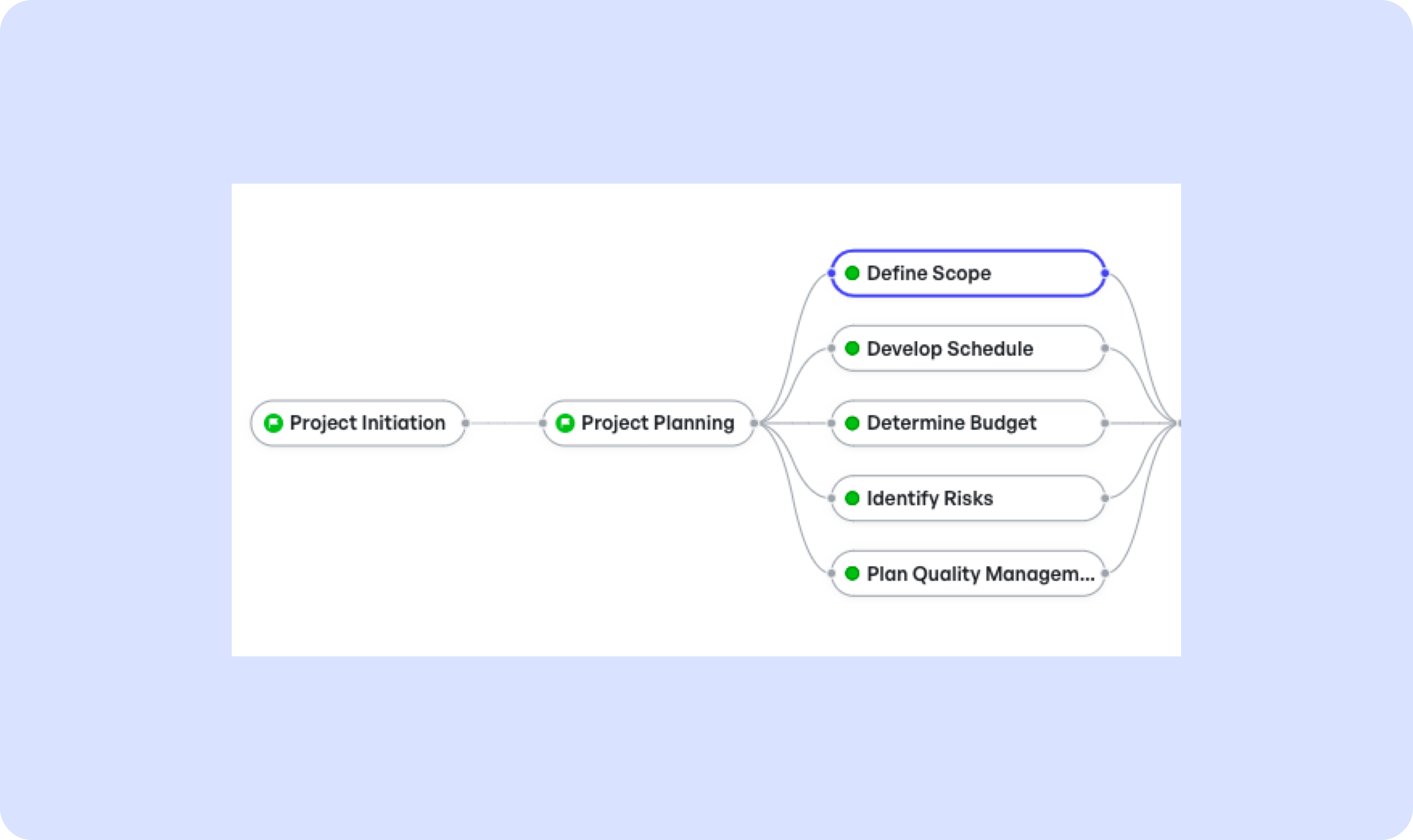Click the Project Planning milestone flag icon
The image size is (1413, 840).
click(x=565, y=423)
